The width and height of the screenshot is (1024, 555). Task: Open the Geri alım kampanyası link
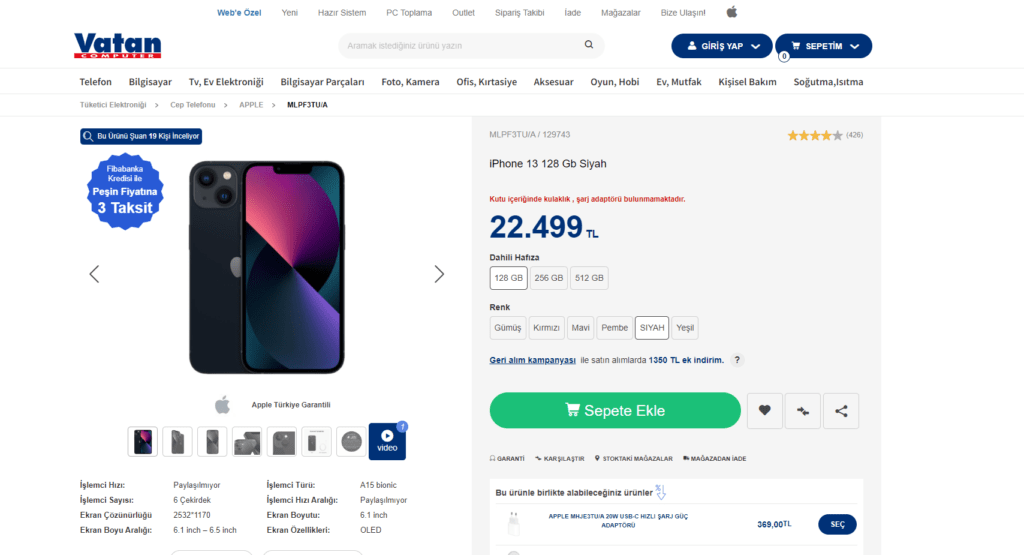(x=532, y=360)
